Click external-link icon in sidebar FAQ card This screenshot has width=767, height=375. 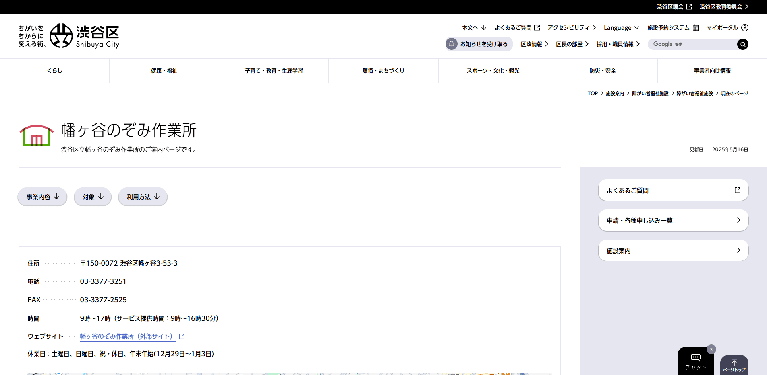tap(738, 190)
